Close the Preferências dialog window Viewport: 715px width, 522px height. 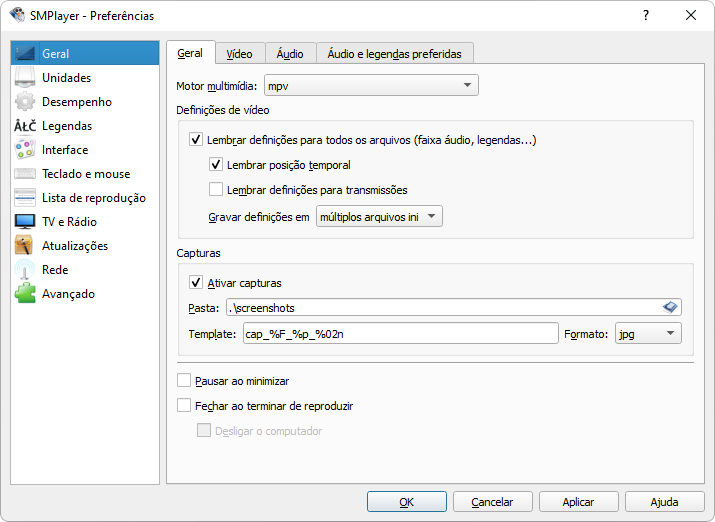click(691, 15)
